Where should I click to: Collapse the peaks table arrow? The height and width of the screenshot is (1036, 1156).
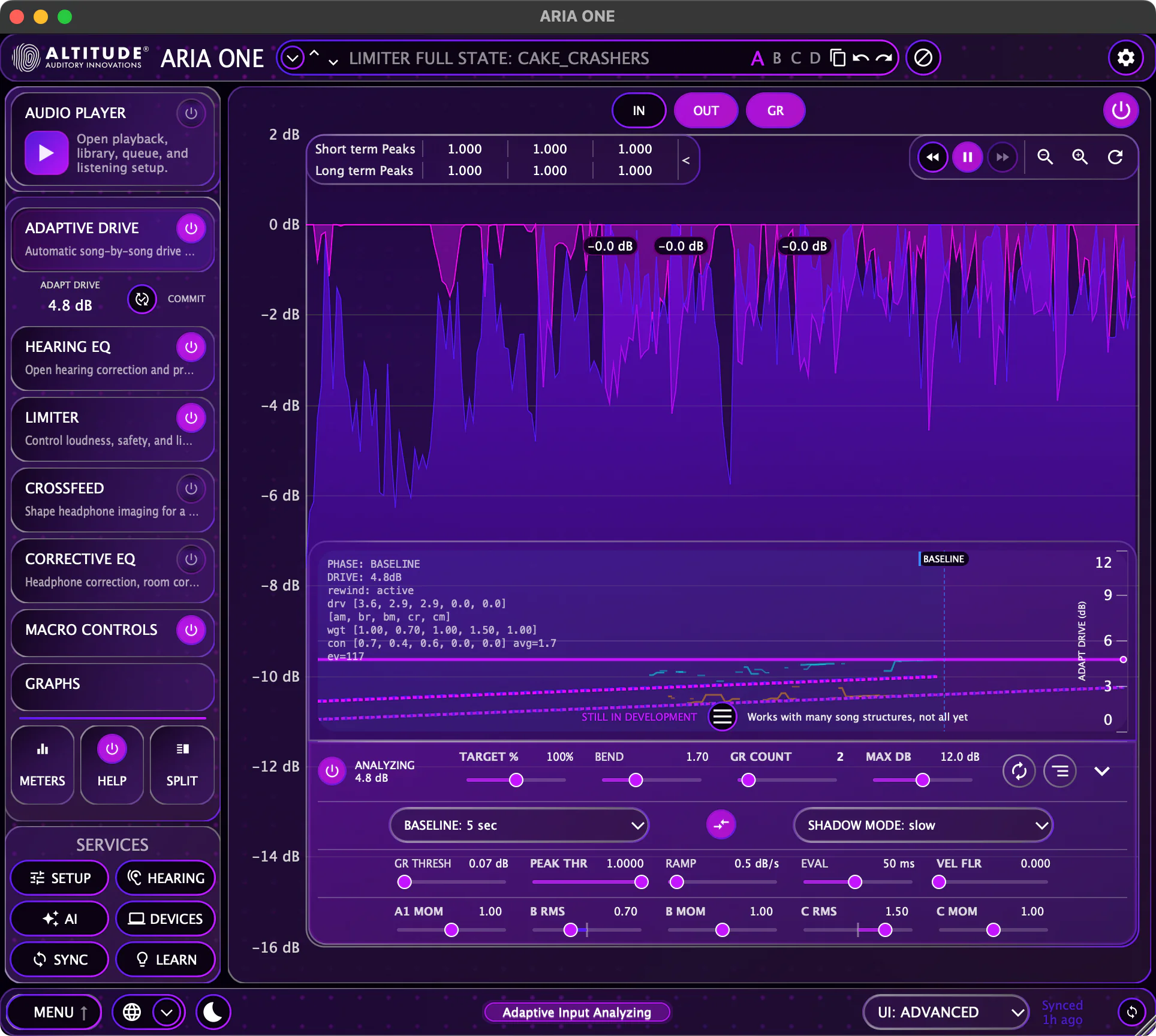(x=686, y=160)
